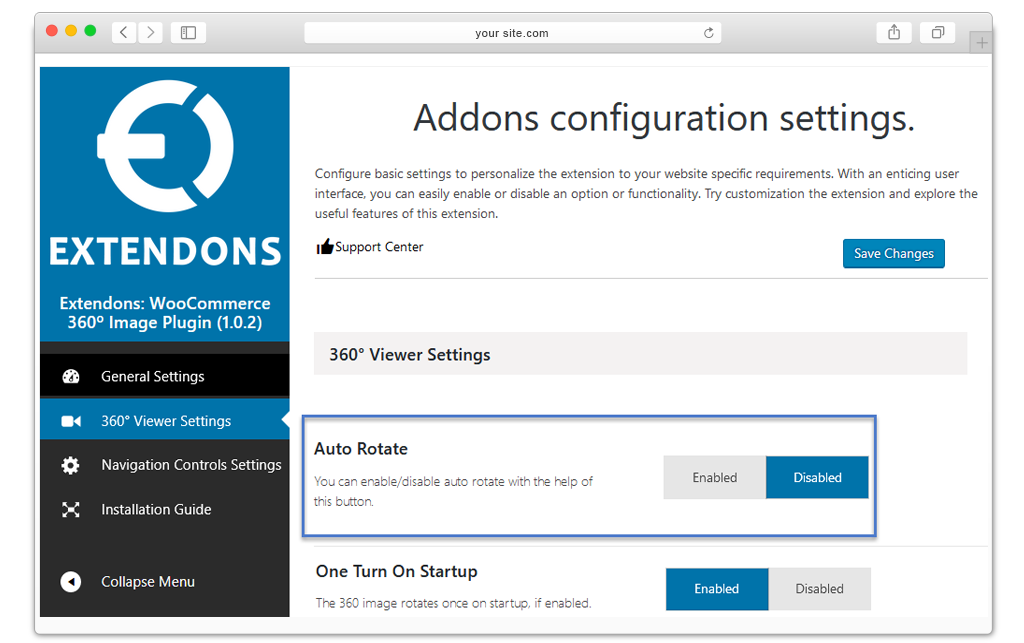The height and width of the screenshot is (643, 1024).
Task: Set Auto Rotate to Disabled
Action: (817, 477)
